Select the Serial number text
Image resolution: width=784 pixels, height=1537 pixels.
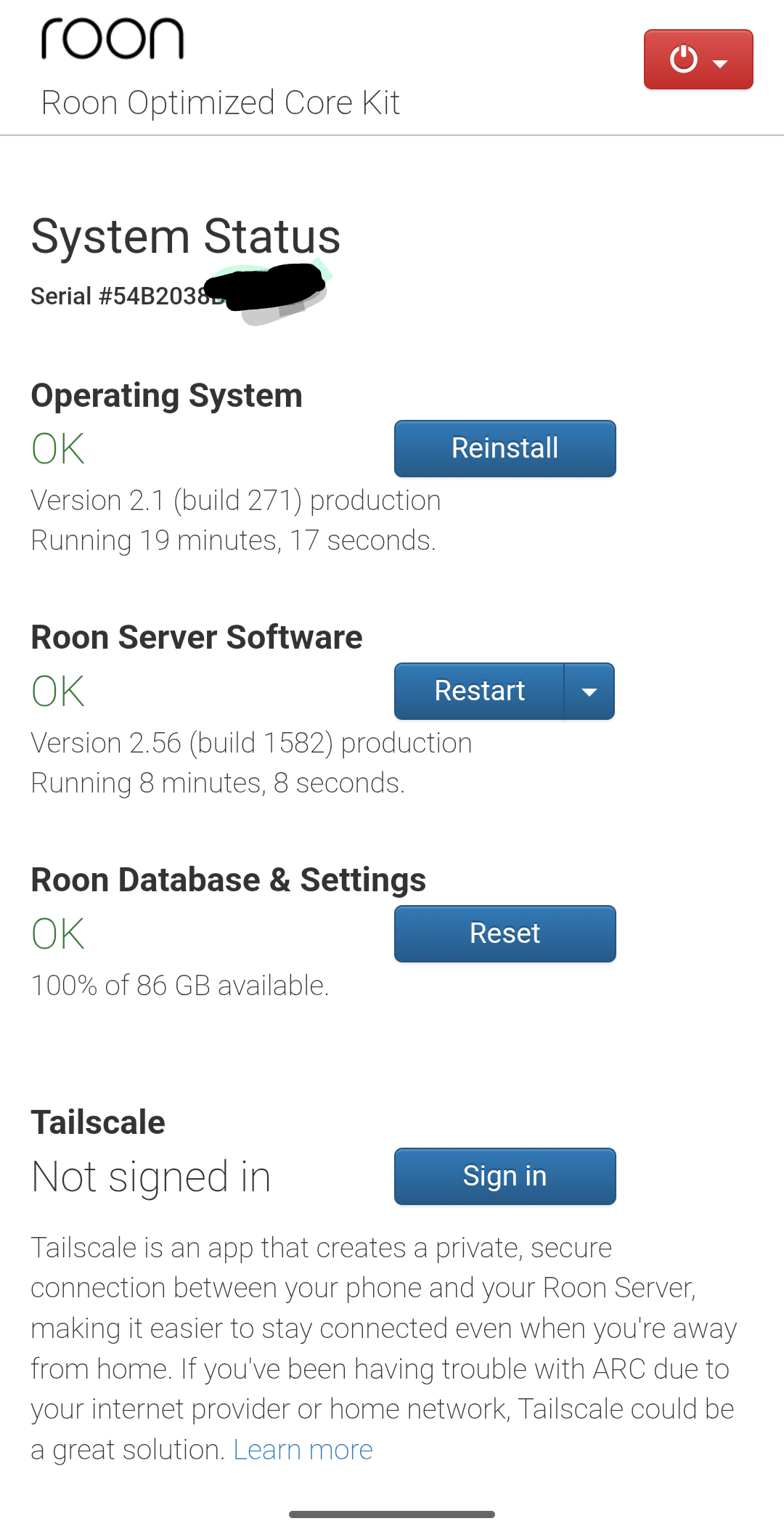(x=123, y=296)
